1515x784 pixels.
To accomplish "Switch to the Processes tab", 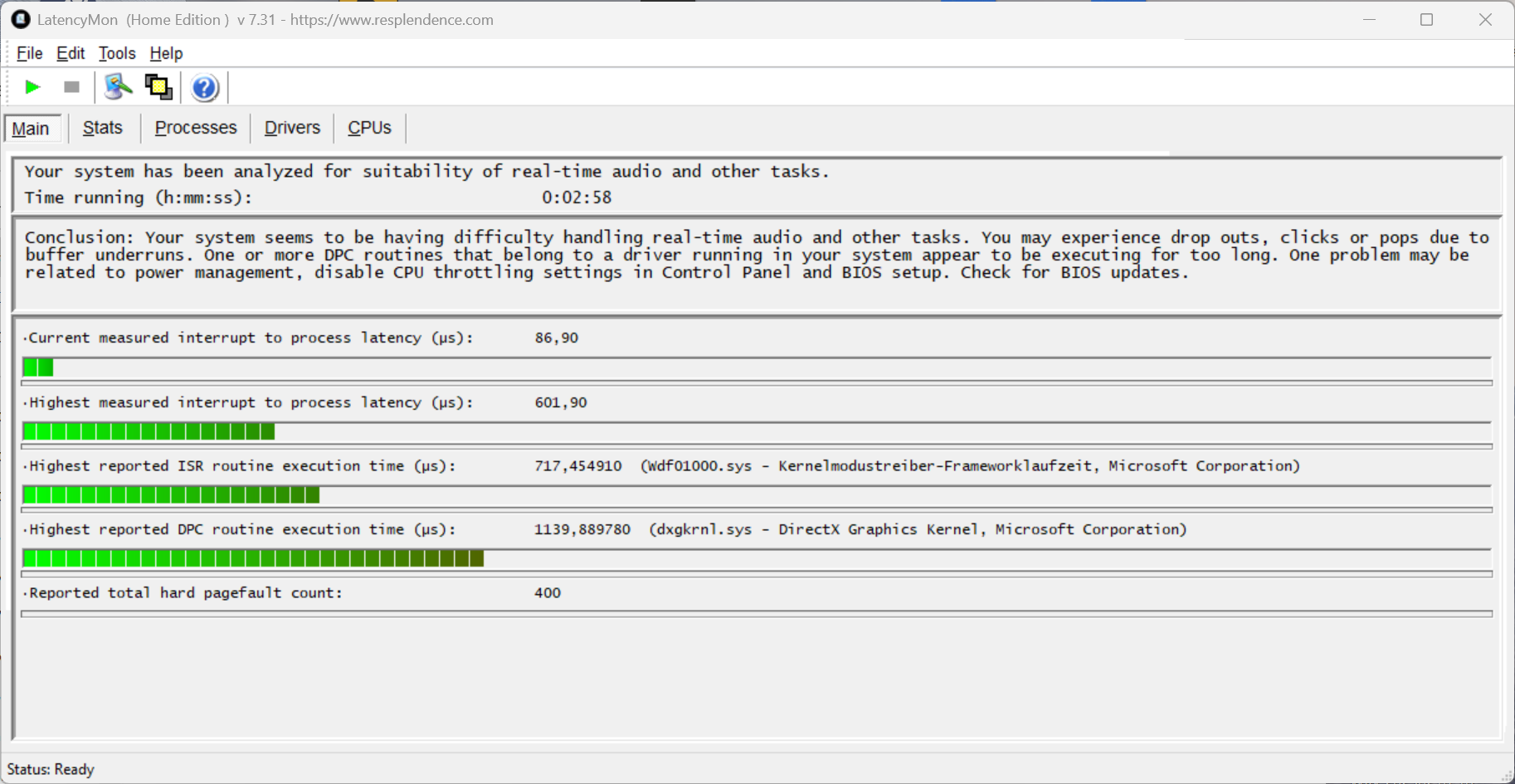I will [x=196, y=128].
